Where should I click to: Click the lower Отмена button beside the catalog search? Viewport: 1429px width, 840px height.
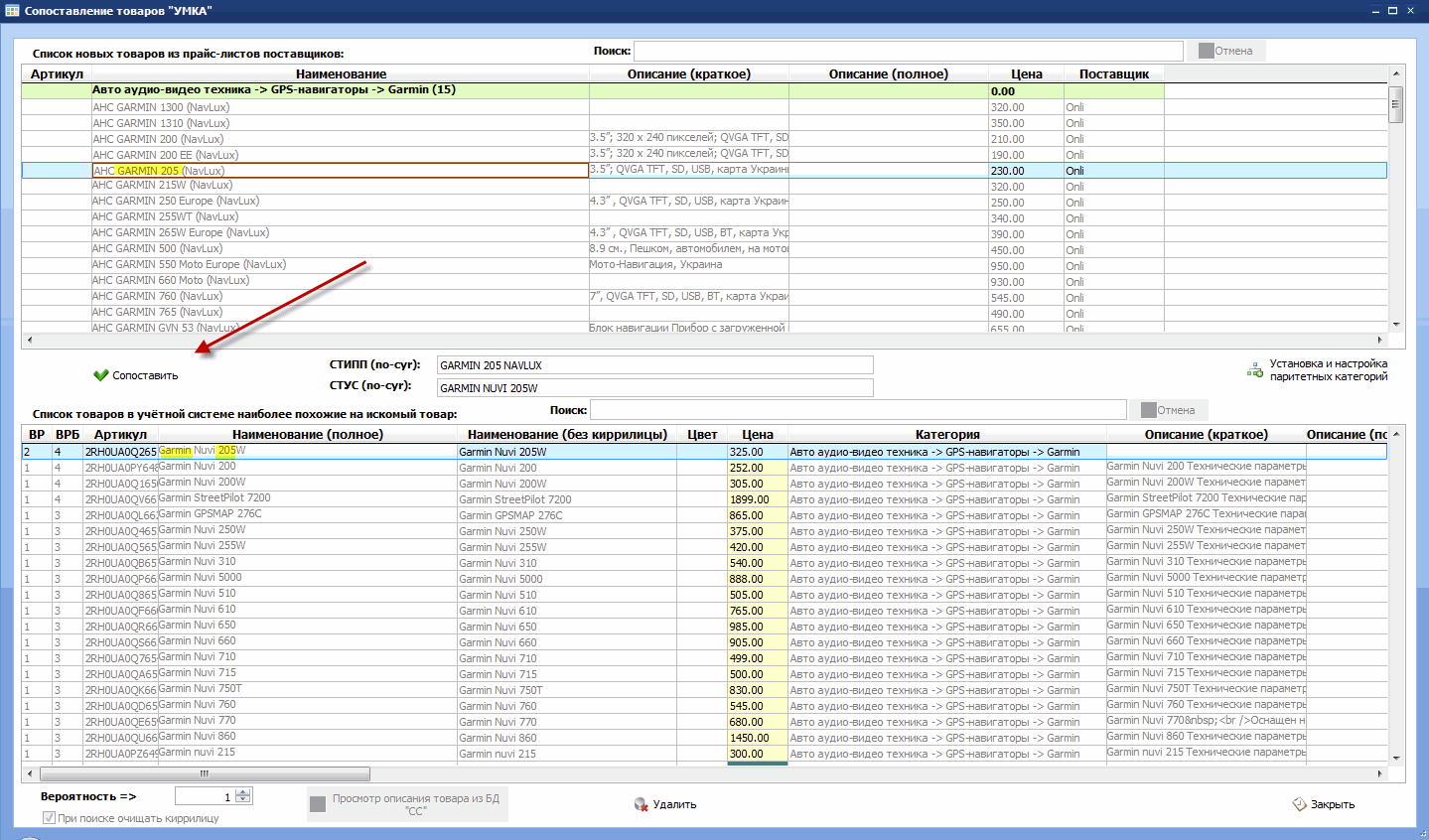[1168, 410]
